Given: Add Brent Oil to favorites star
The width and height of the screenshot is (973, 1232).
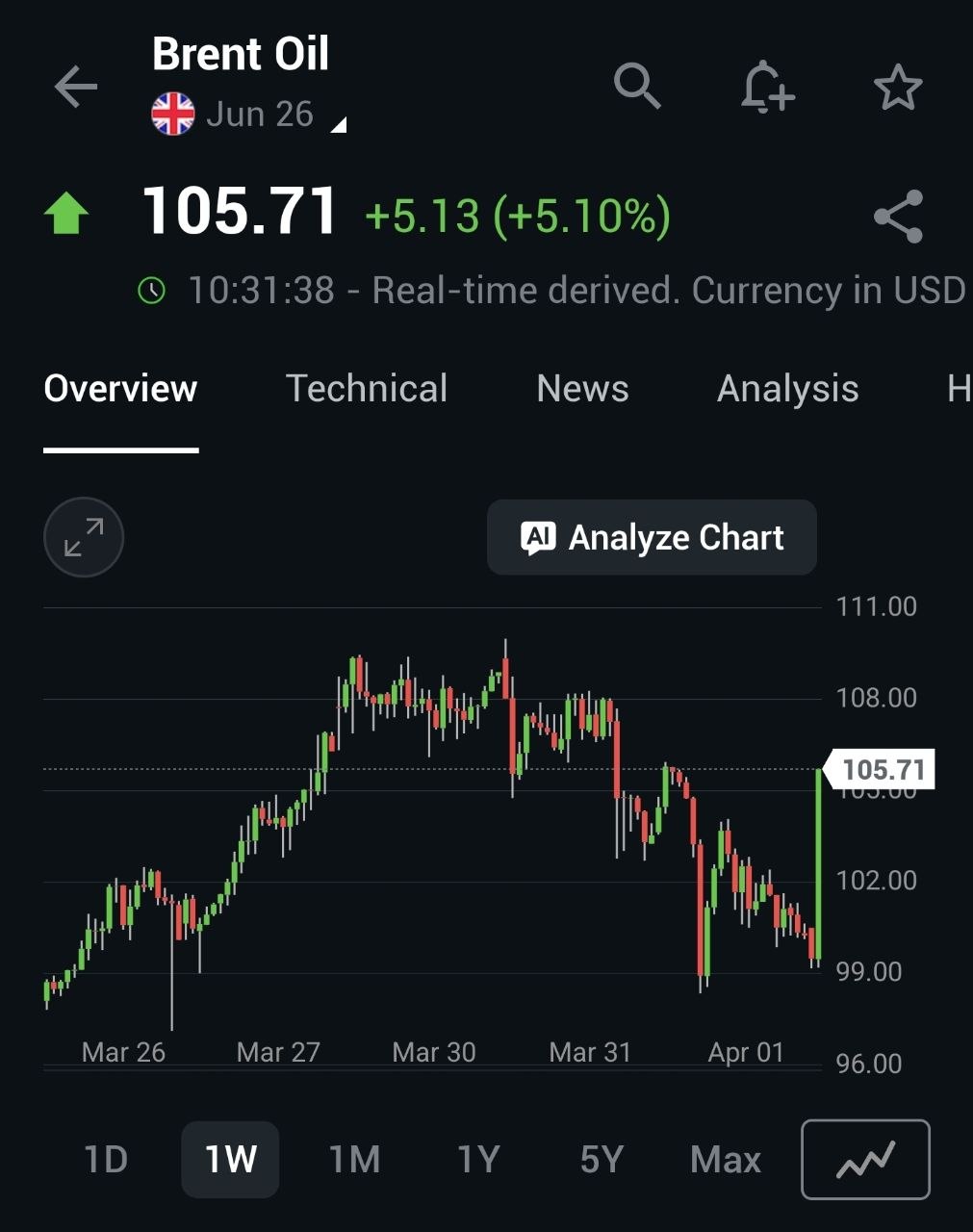Looking at the screenshot, I should [898, 88].
